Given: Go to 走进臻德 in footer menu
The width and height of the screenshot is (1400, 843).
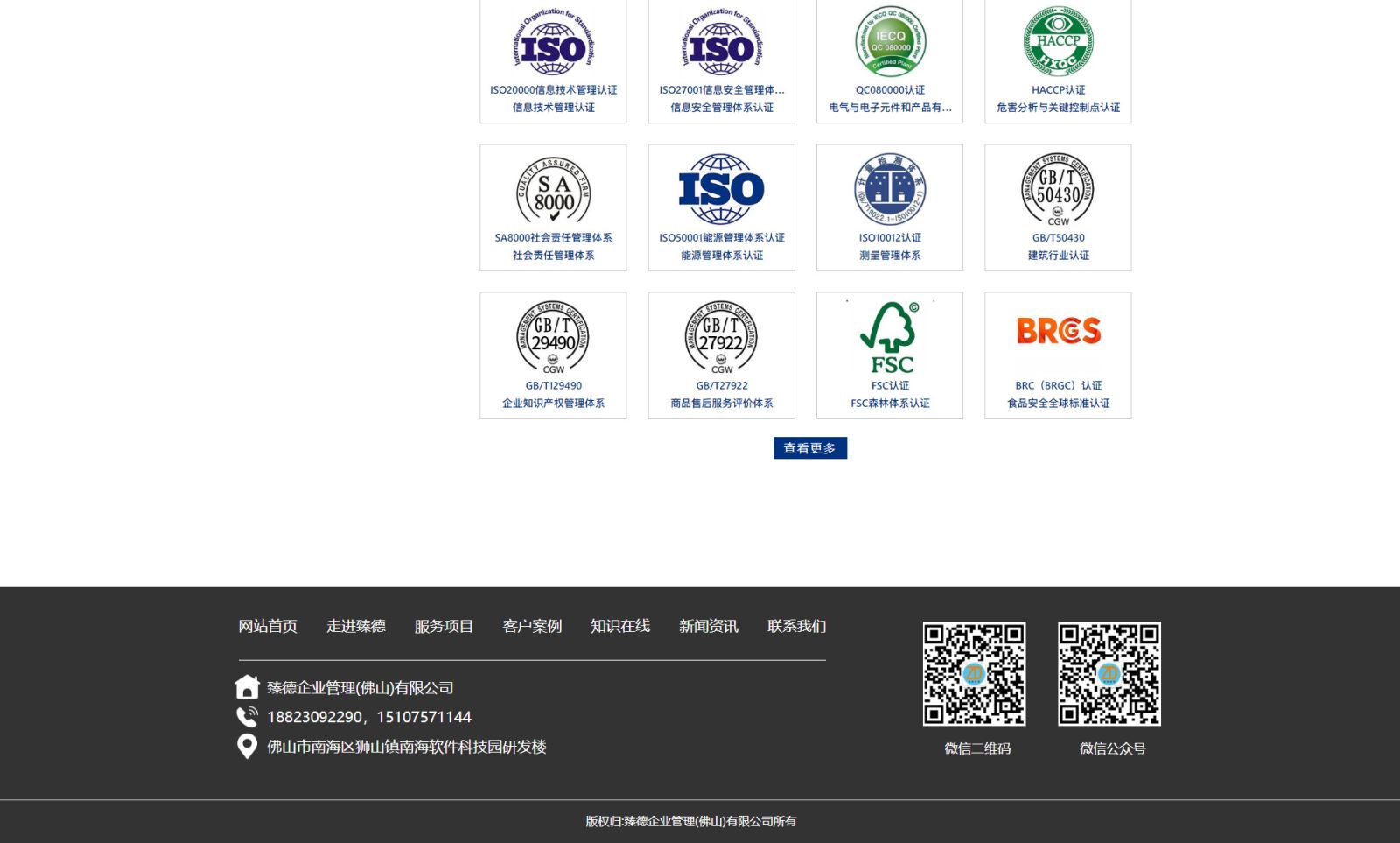Looking at the screenshot, I should 356,626.
